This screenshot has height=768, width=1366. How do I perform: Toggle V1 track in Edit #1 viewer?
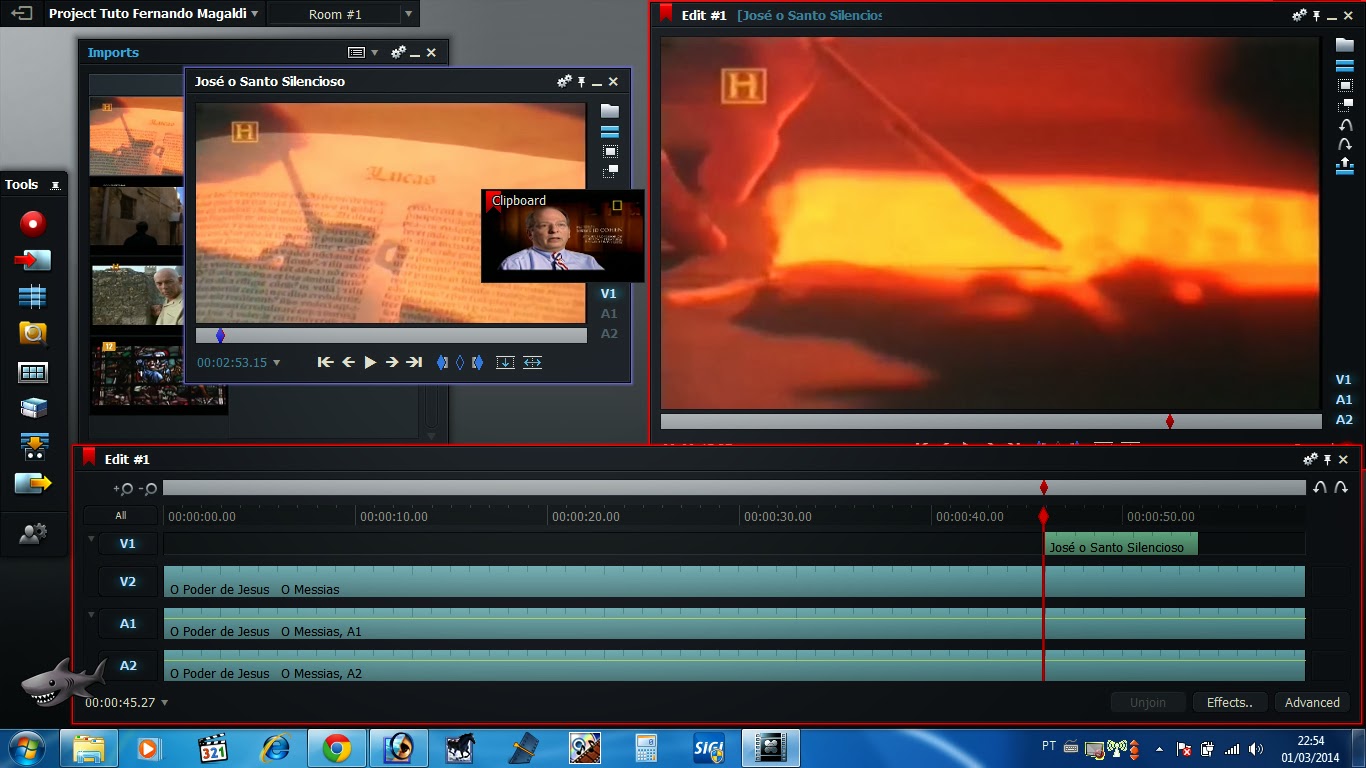[x=1344, y=380]
